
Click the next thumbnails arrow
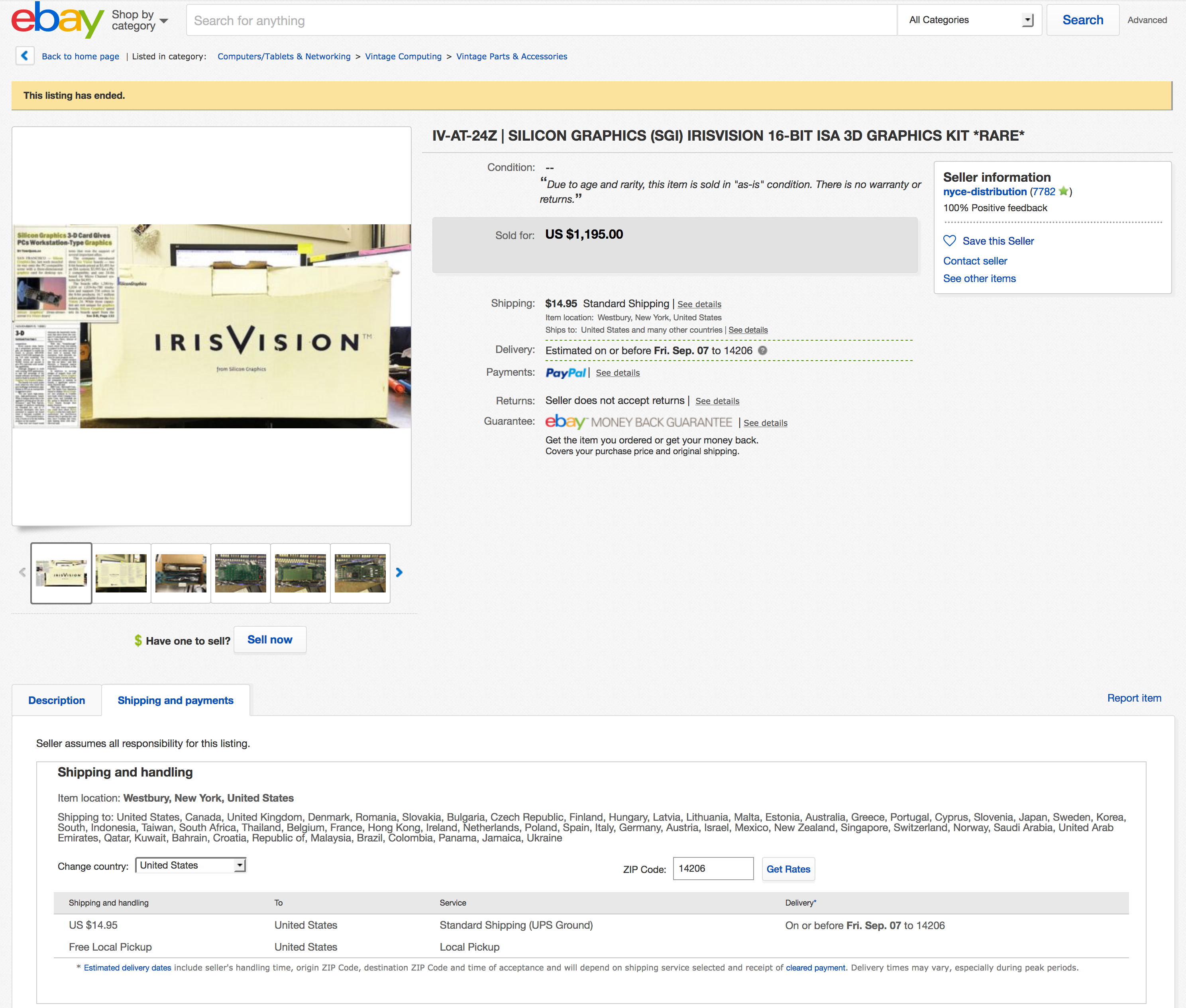(399, 572)
